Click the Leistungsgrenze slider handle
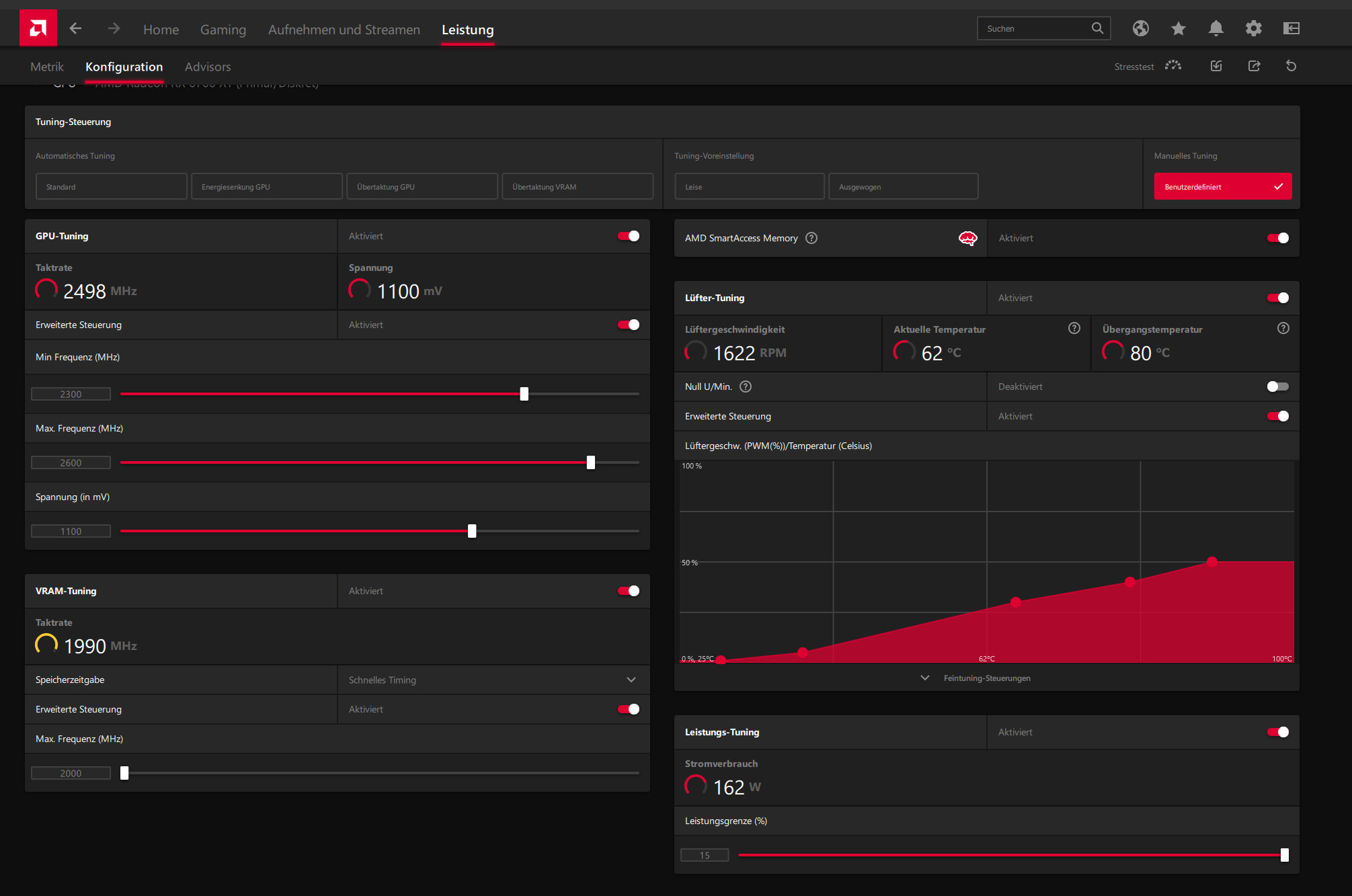This screenshot has width=1352, height=896. [x=1284, y=855]
